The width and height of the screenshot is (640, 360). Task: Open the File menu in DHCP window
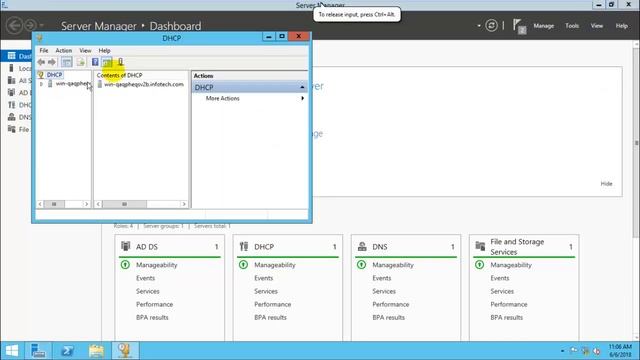(44, 51)
